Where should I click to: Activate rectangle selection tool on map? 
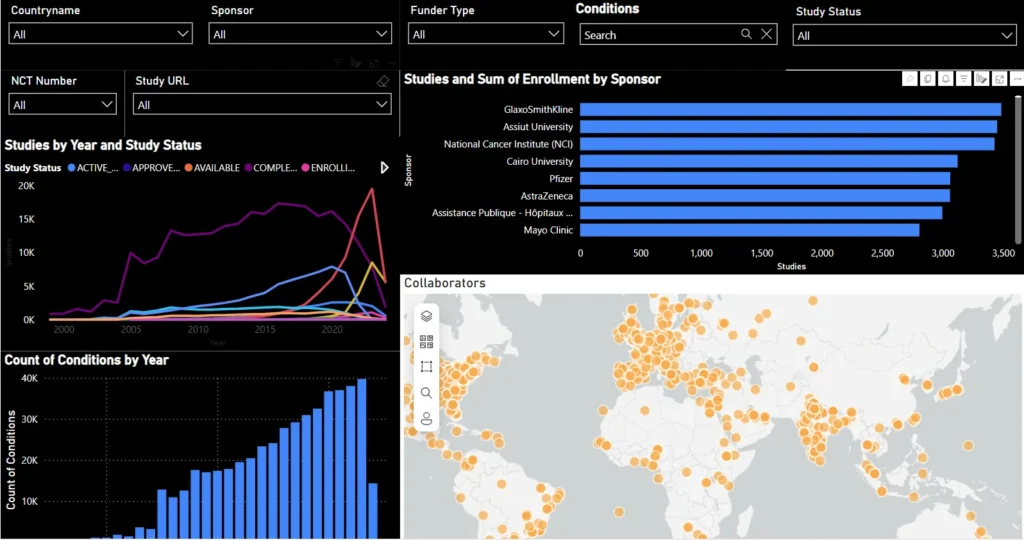[x=426, y=367]
